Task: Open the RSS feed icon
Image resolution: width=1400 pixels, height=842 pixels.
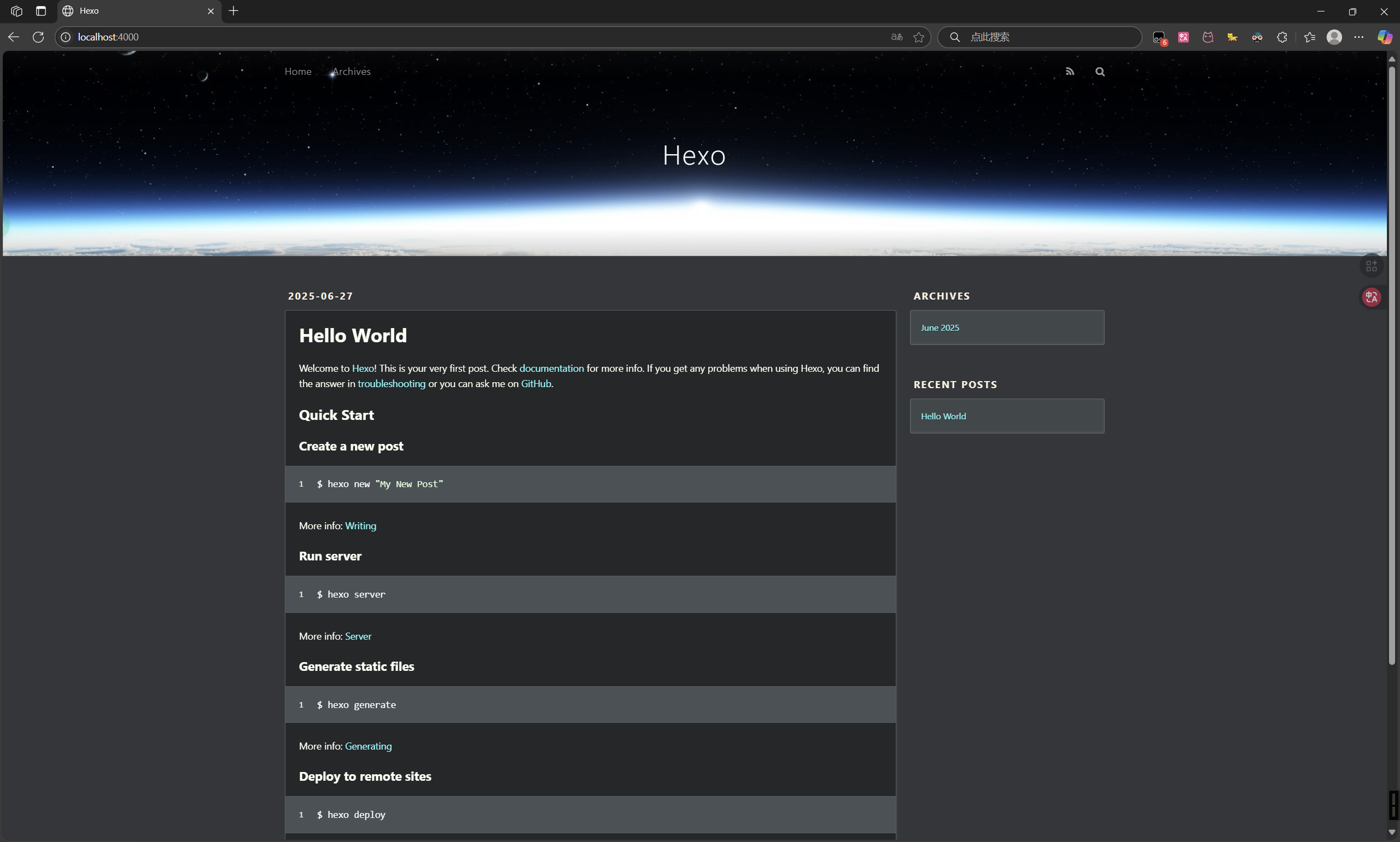Action: click(1070, 72)
